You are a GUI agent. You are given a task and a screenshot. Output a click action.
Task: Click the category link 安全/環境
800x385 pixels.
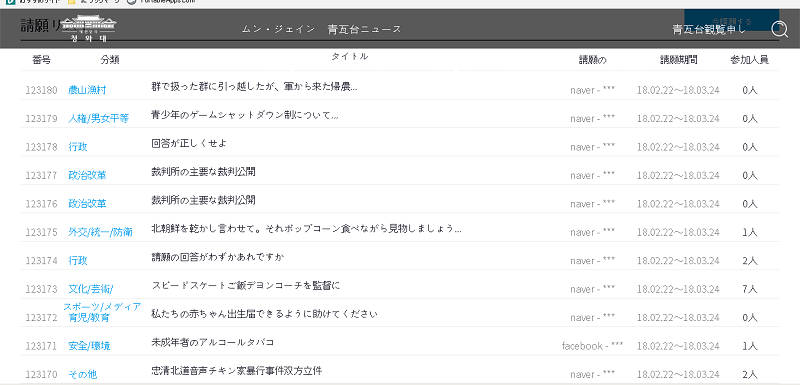click(x=89, y=346)
